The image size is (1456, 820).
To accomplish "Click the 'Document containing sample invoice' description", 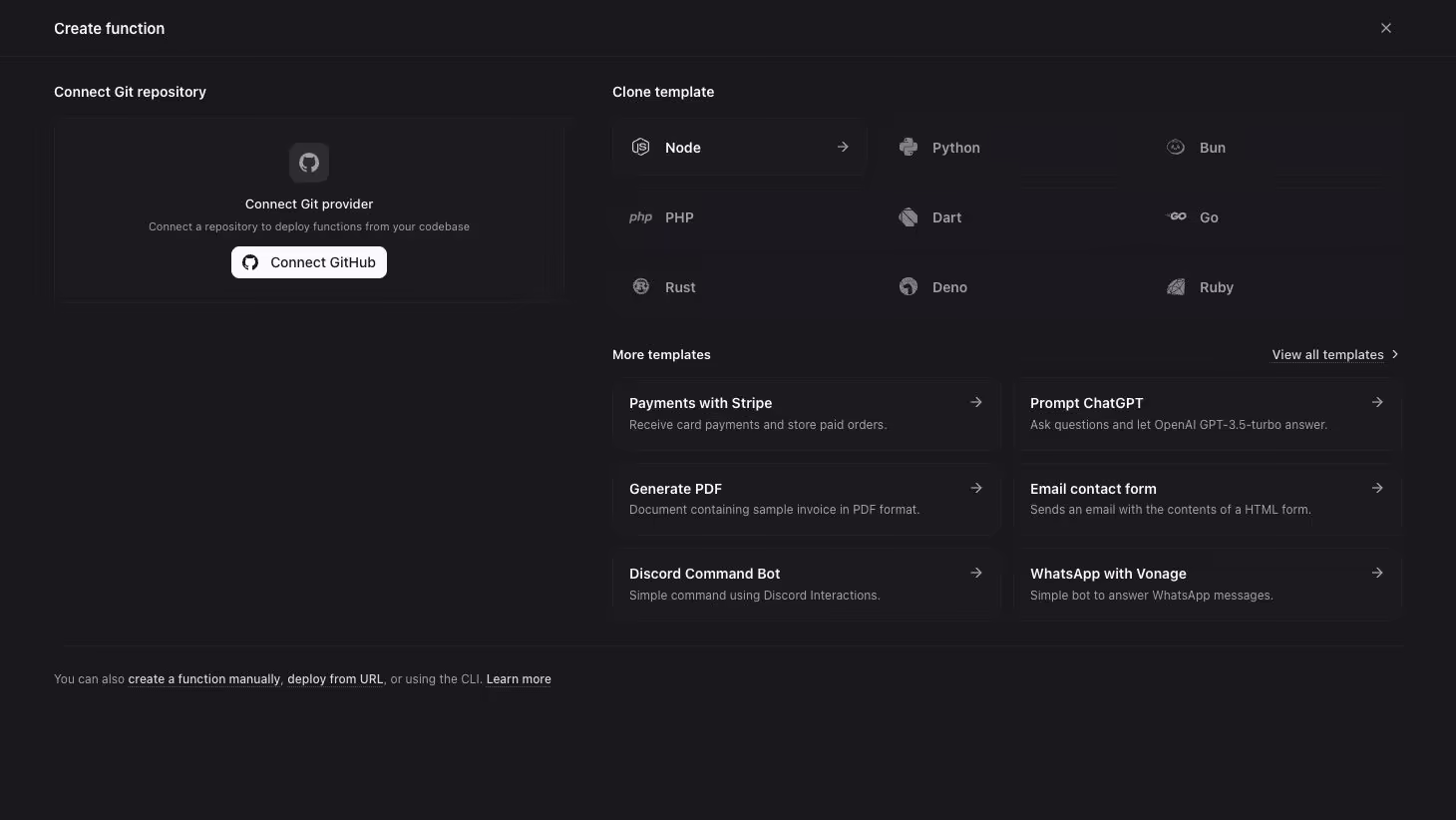I will 774,510.
